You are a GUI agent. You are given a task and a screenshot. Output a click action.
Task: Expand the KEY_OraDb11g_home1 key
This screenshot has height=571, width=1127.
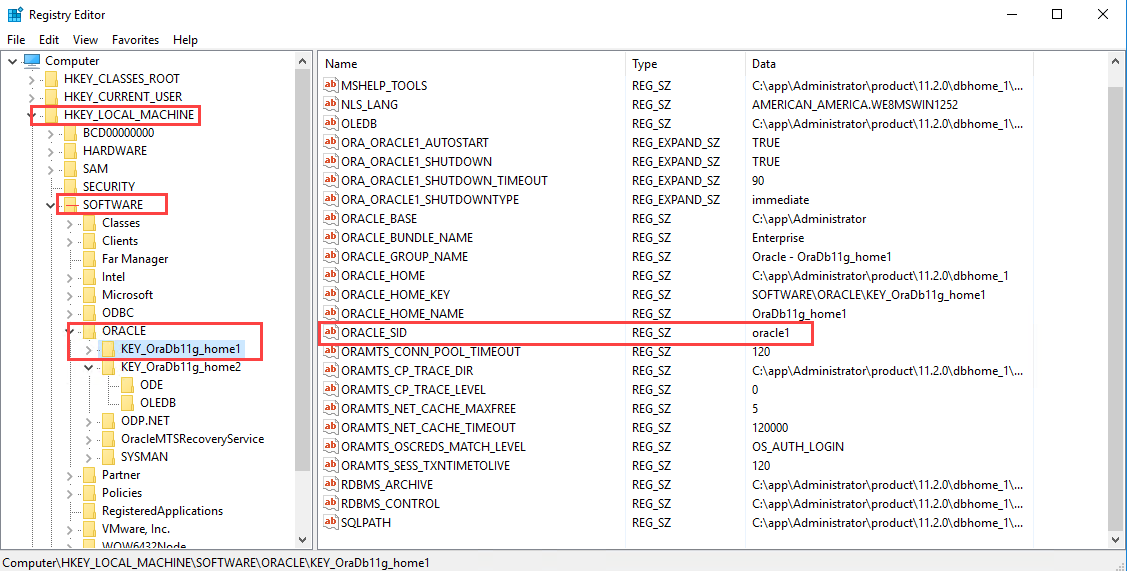(x=90, y=349)
